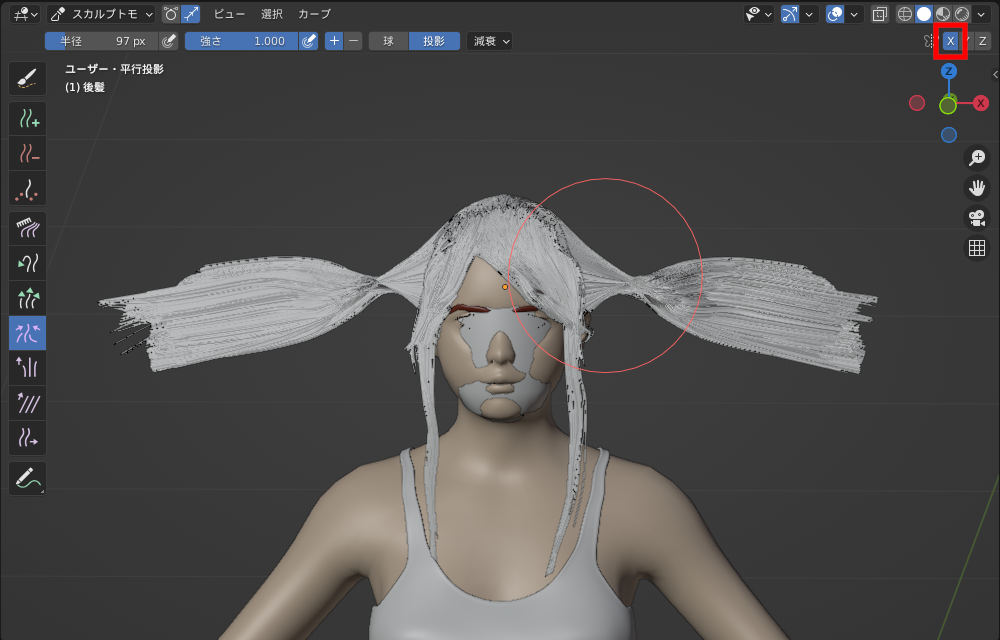Activate the Snake Hook tool
The height and width of the screenshot is (640, 1000).
coord(27,264)
